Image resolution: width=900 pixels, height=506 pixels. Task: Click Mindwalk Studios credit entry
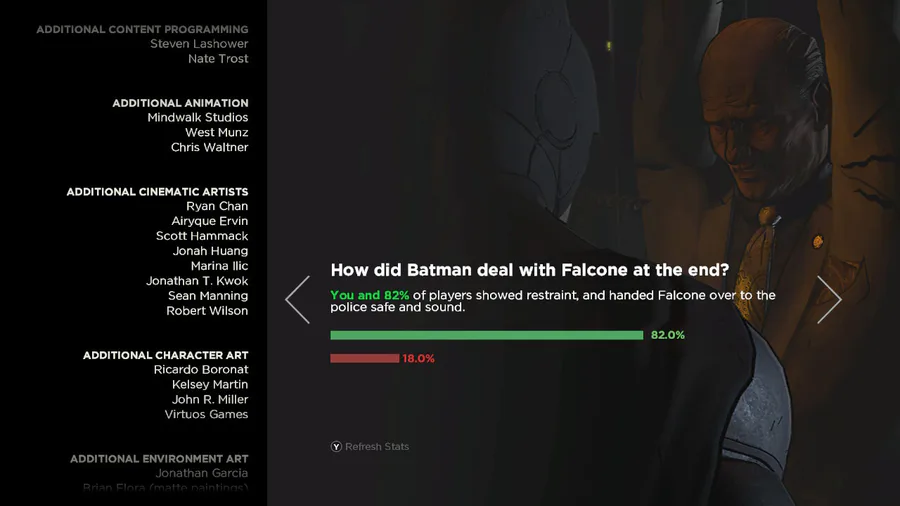pos(197,118)
